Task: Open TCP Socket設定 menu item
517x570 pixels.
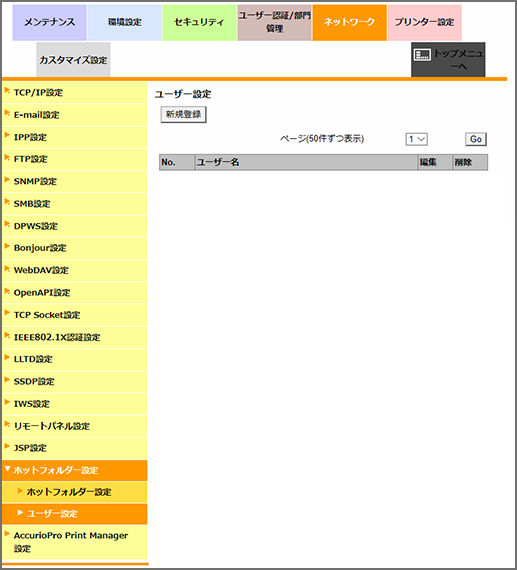Action: click(75, 315)
